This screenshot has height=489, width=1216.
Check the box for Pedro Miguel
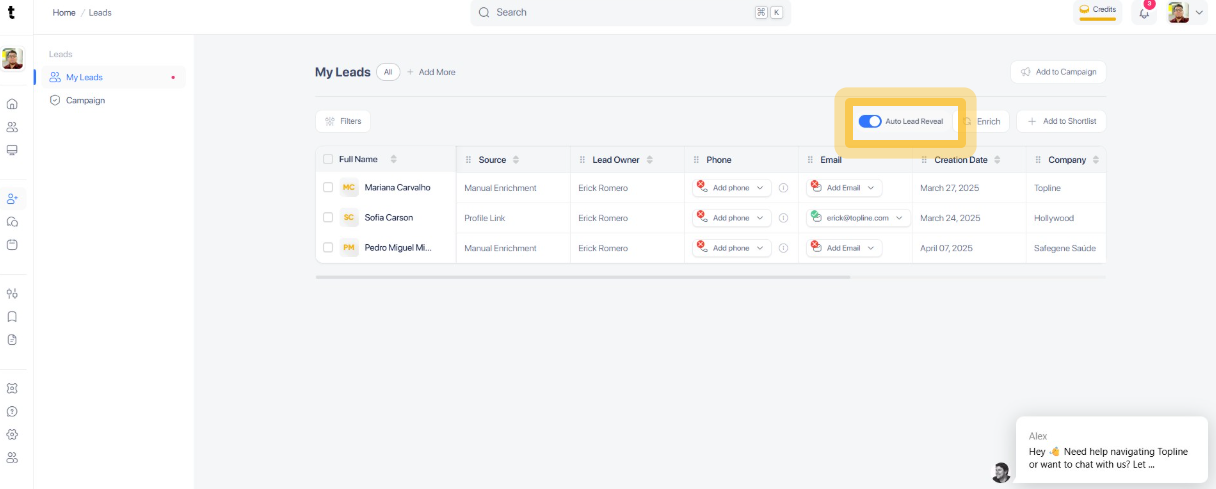coord(328,247)
